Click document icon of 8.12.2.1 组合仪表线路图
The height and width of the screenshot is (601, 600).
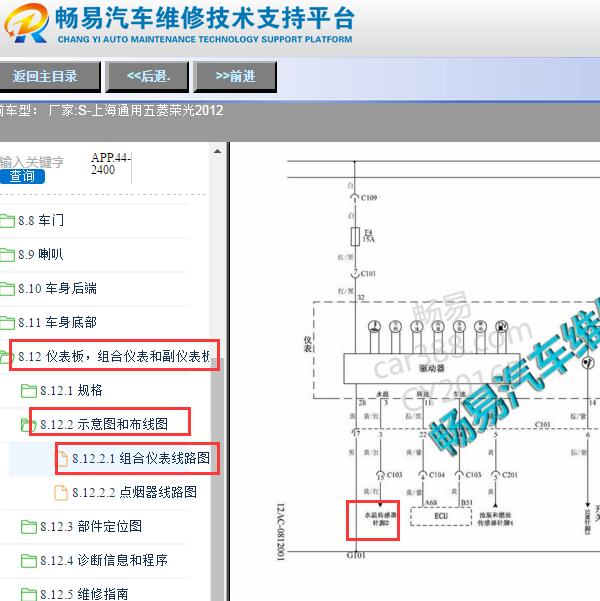pos(61,459)
